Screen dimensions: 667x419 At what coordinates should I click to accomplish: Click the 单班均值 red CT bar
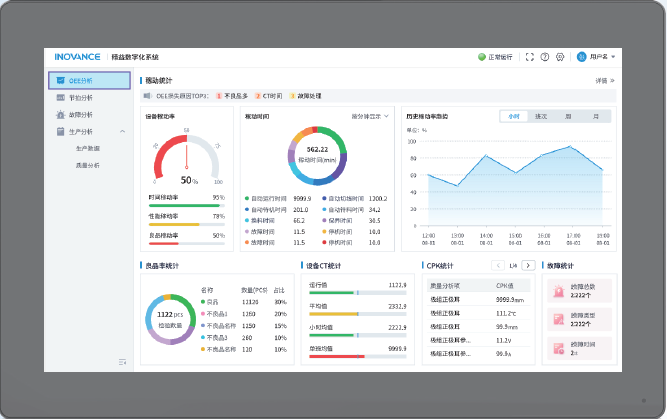[357, 356]
